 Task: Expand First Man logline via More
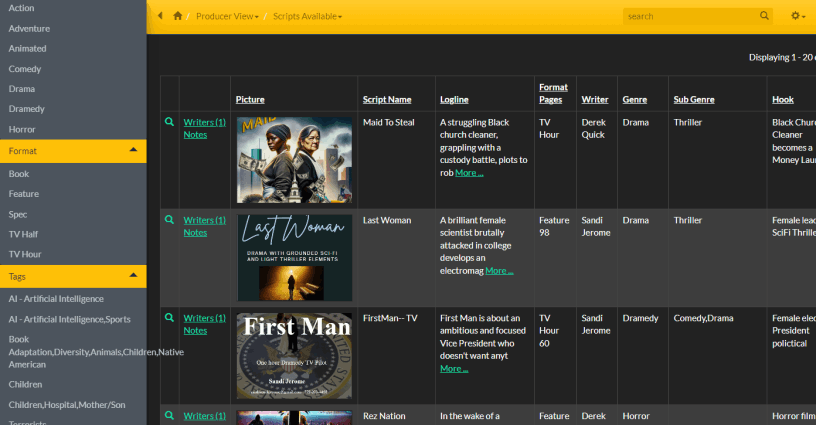click(454, 368)
